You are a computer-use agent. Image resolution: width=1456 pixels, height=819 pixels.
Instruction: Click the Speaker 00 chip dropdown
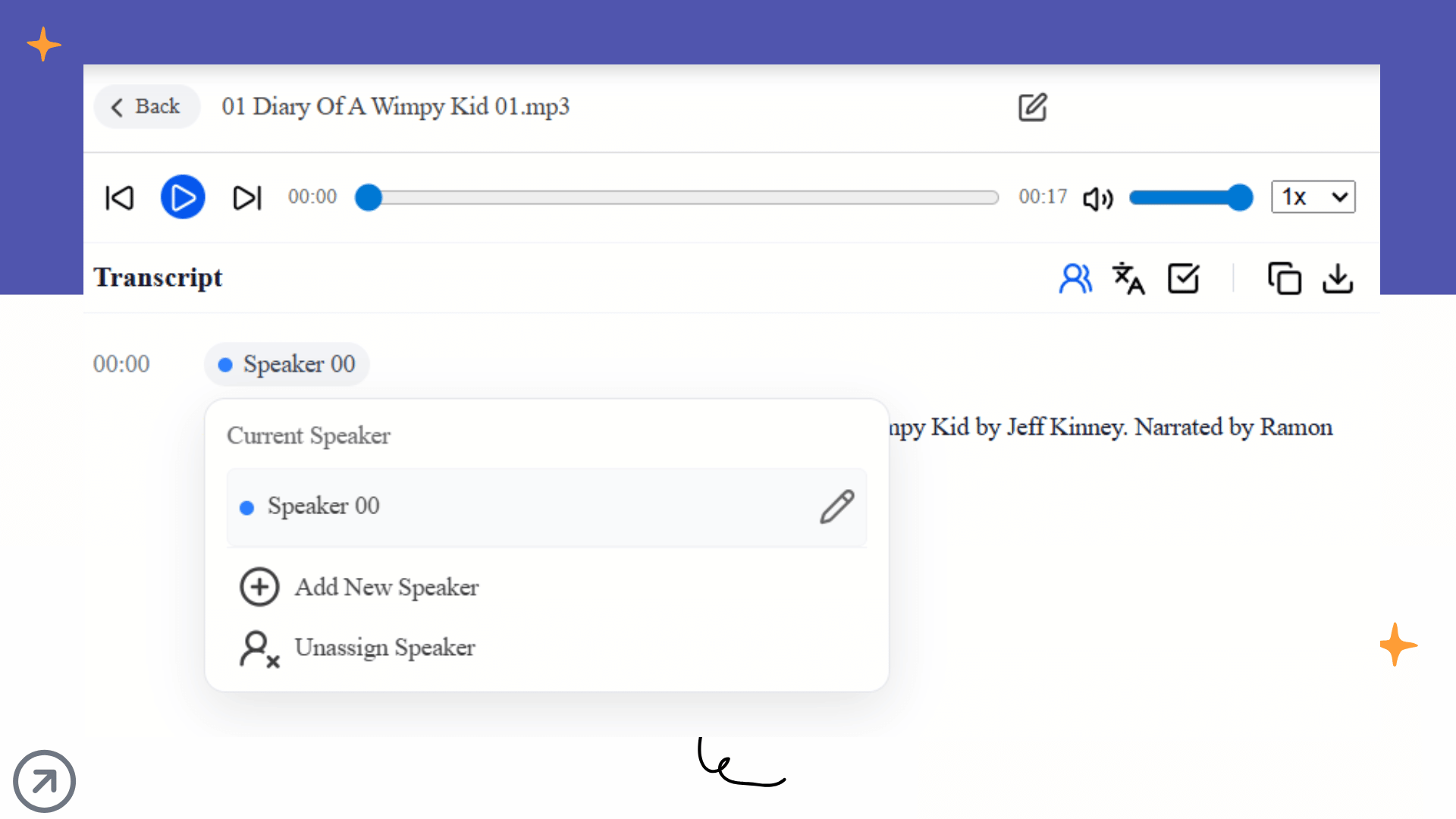pos(287,365)
